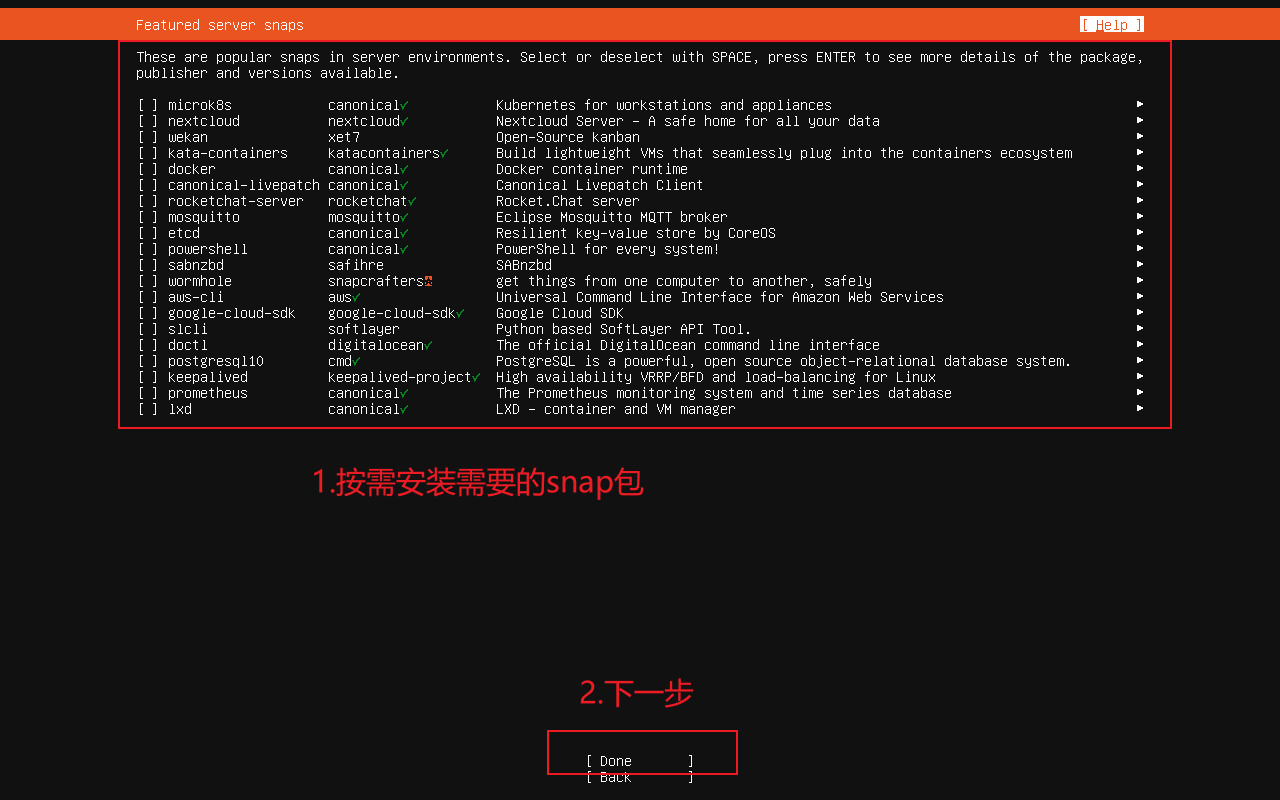This screenshot has height=800, width=1280.
Task: Toggle the wormhole snap checkbox
Action: point(148,281)
